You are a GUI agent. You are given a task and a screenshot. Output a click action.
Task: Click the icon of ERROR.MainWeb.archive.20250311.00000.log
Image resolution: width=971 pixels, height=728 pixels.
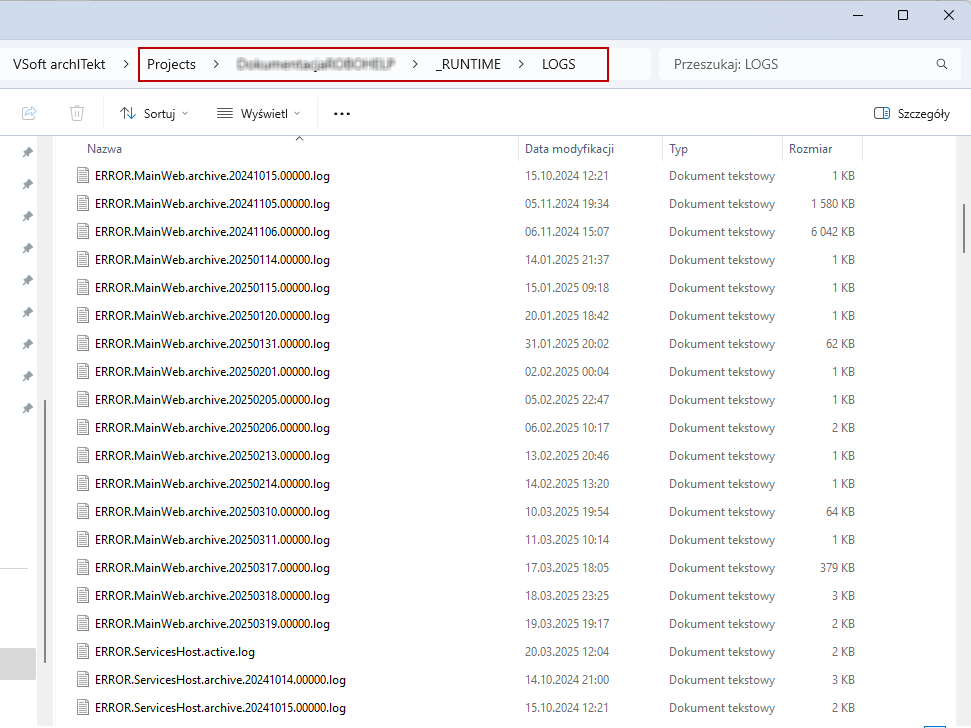pyautogui.click(x=83, y=540)
